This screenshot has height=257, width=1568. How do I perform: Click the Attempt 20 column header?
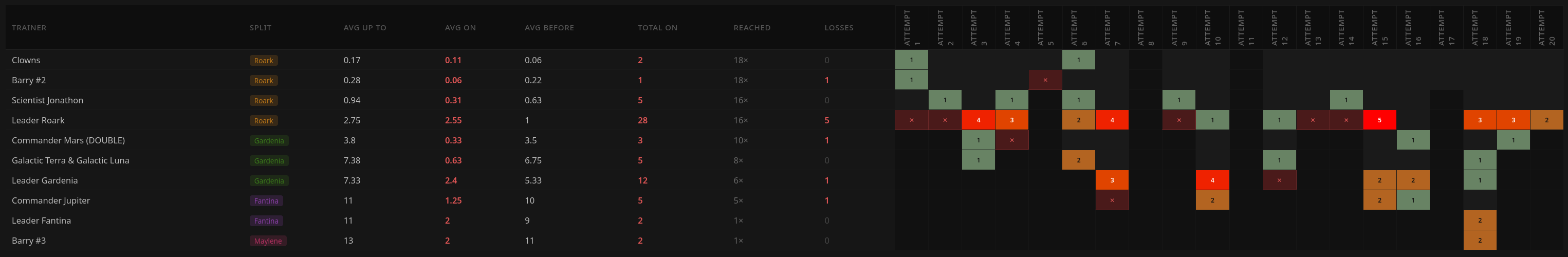(x=1547, y=27)
